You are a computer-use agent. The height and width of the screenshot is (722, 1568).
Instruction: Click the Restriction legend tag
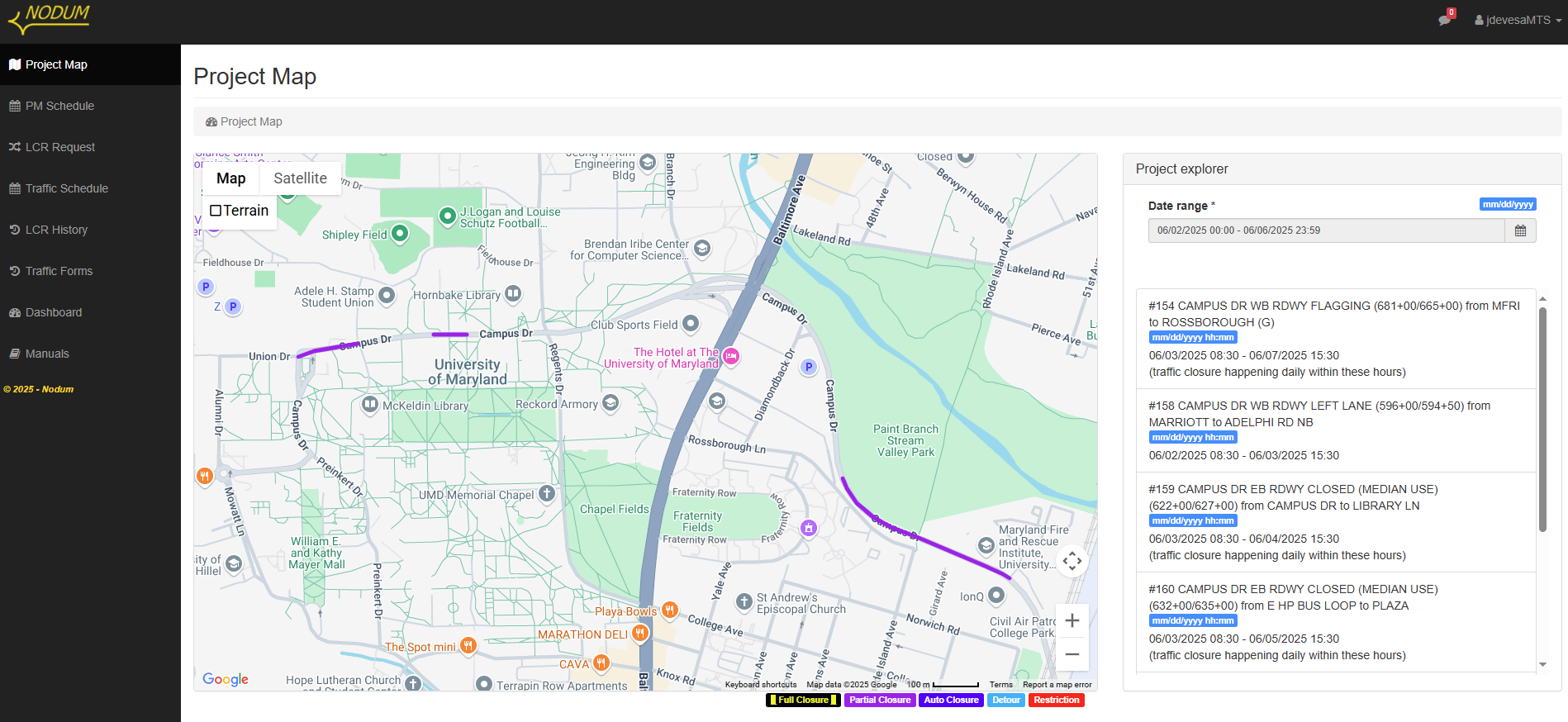(1057, 700)
